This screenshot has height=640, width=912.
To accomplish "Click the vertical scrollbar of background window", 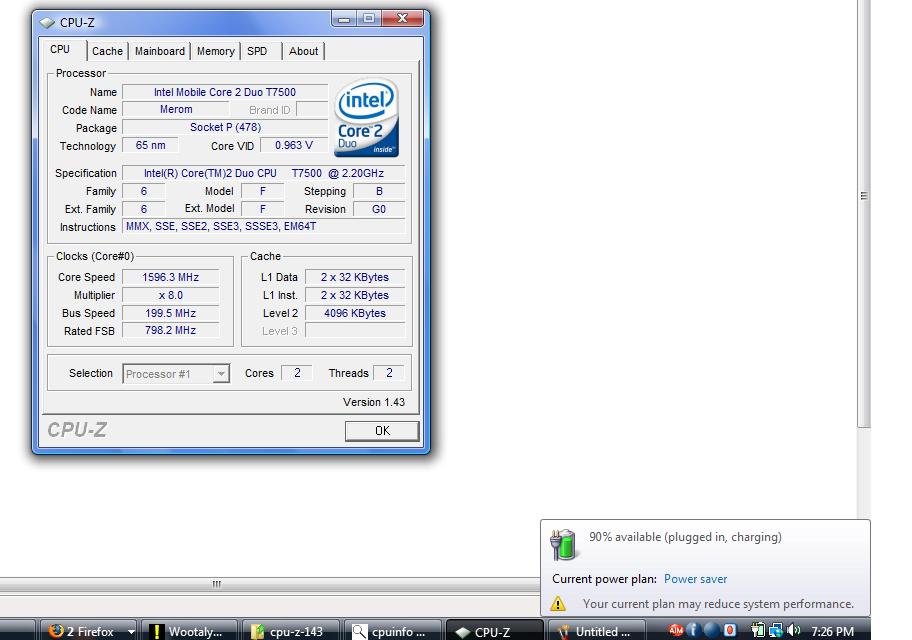I will [864, 214].
